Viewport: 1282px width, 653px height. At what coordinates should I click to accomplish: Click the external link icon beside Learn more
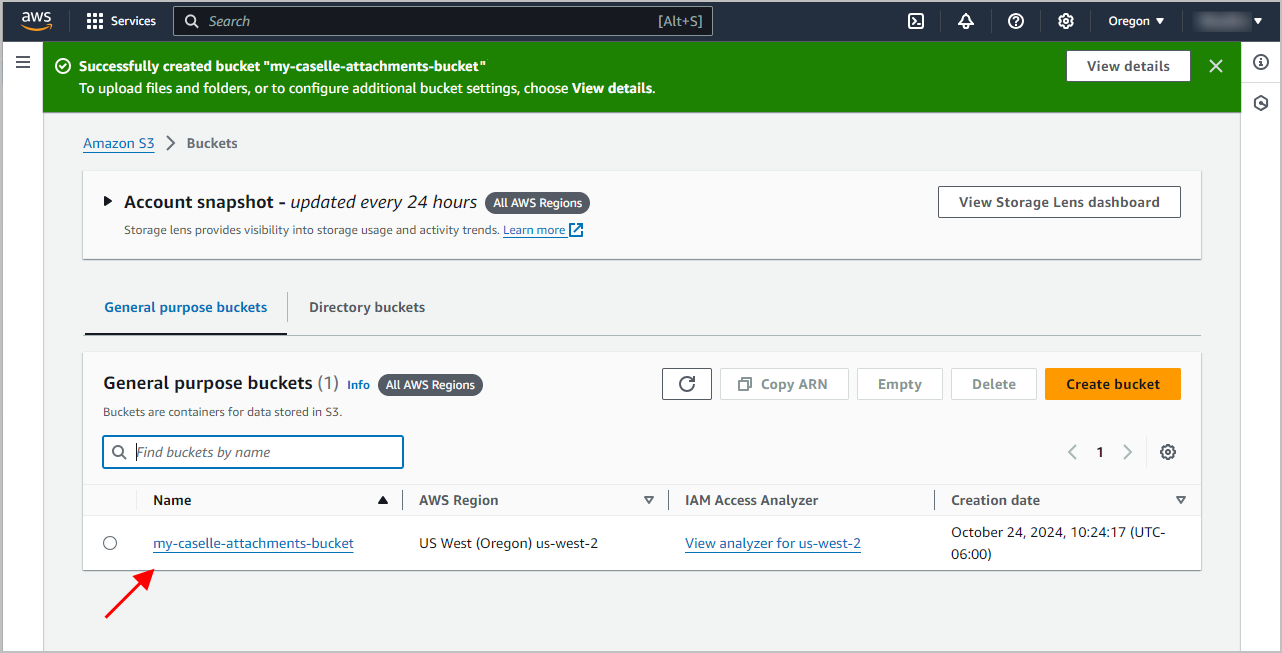click(x=576, y=230)
